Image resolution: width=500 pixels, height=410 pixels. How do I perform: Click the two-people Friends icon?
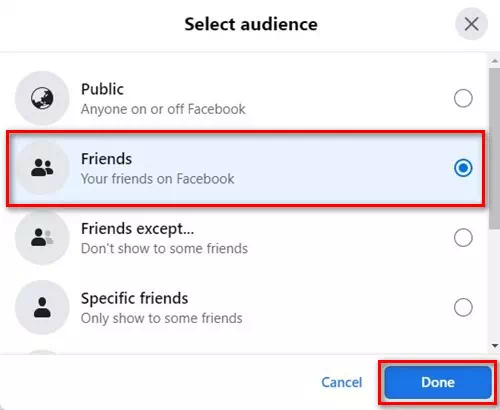42,168
